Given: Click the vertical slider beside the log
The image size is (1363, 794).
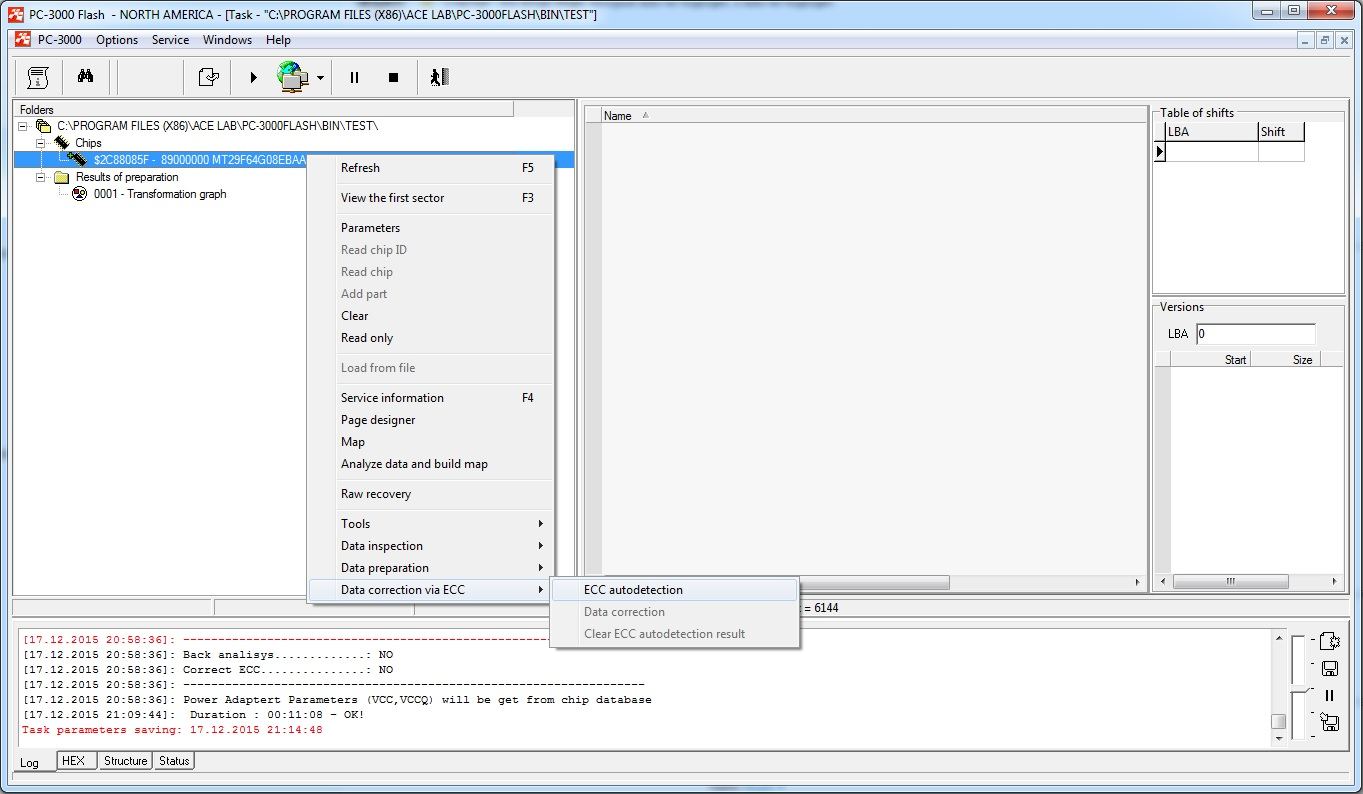Looking at the screenshot, I should click(1298, 688).
